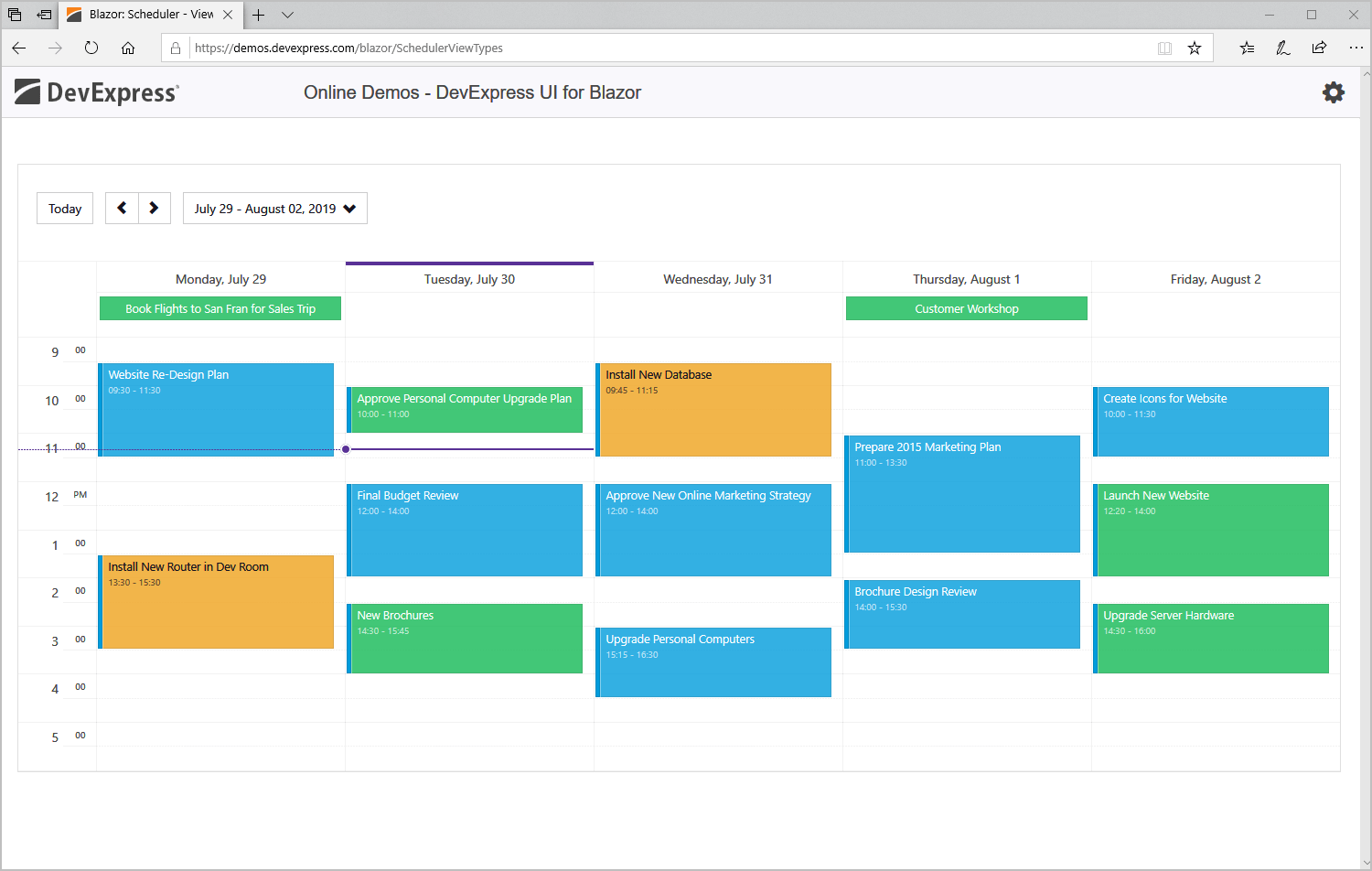Navigate to next week with the right chevron
This screenshot has width=1372, height=871.
point(154,208)
